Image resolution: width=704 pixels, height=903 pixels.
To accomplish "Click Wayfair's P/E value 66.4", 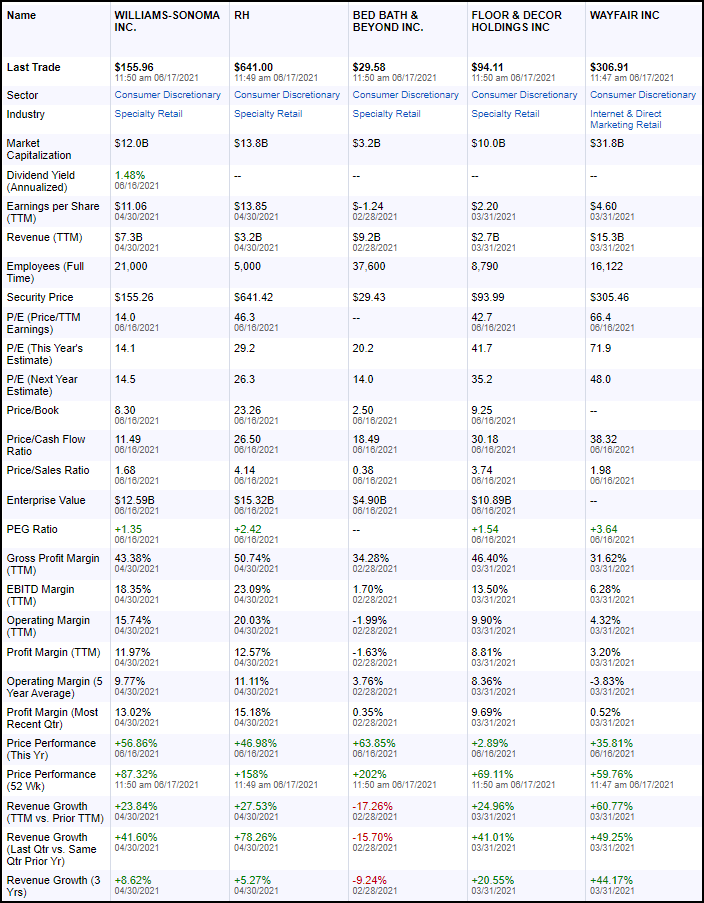I will tap(600, 317).
